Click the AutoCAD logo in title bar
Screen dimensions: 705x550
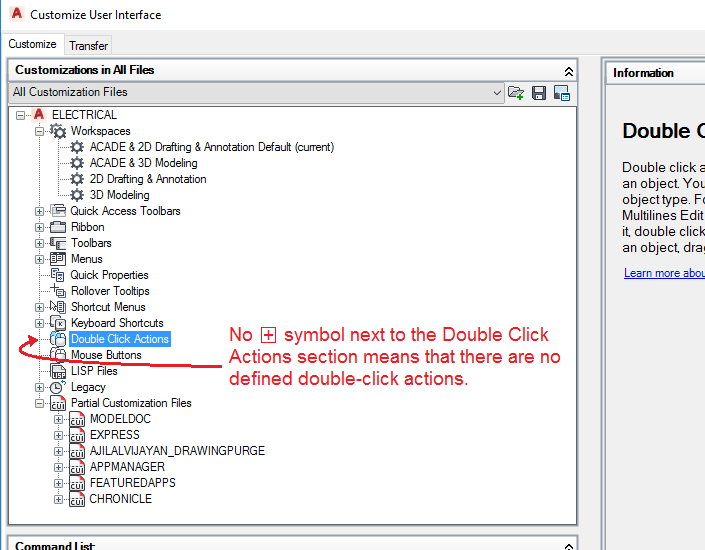(x=17, y=13)
